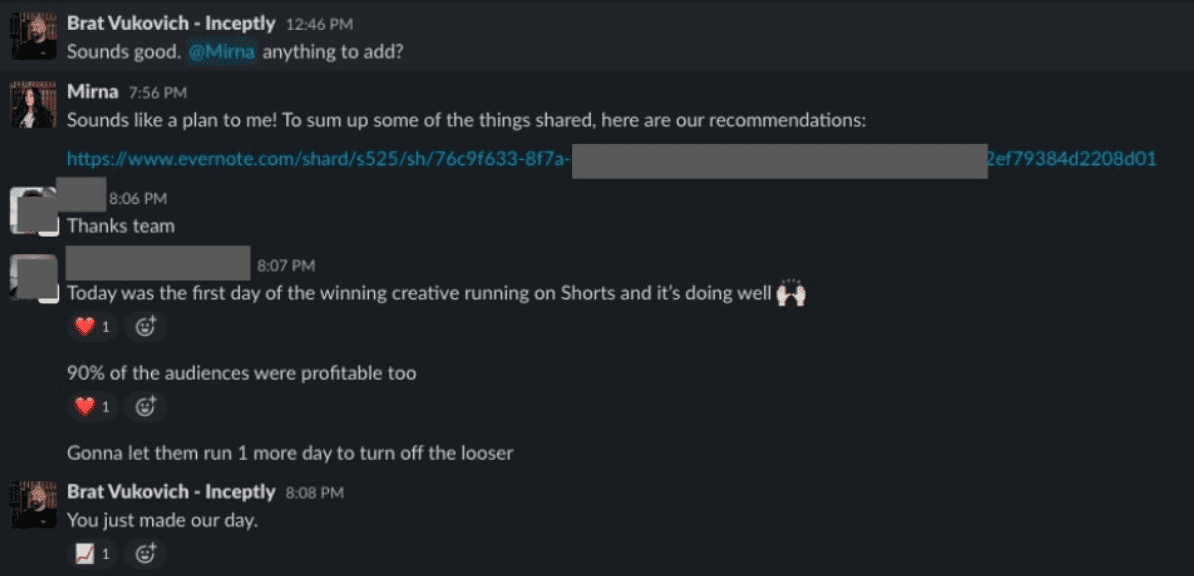Screen dimensions: 1194x576
Task: Click the 8:08 PM message timestamp
Action: pos(314,492)
